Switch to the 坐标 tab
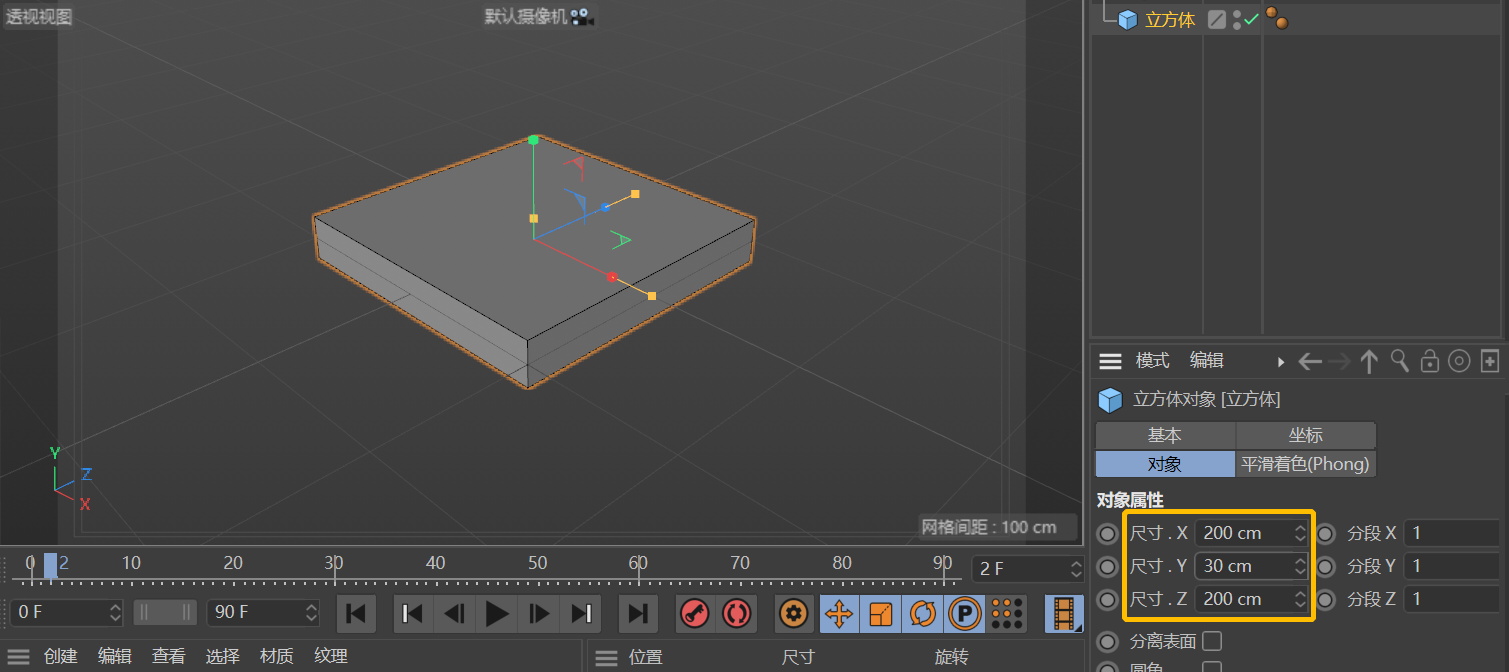 [1306, 435]
